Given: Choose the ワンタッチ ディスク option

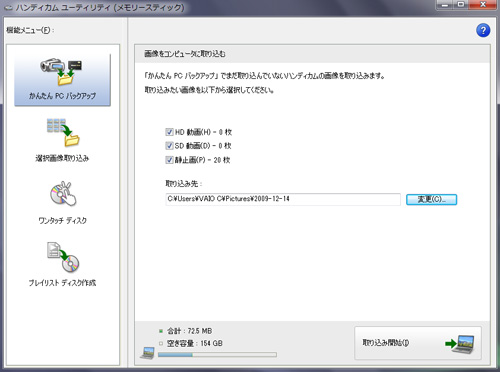Looking at the screenshot, I should pyautogui.click(x=62, y=203).
